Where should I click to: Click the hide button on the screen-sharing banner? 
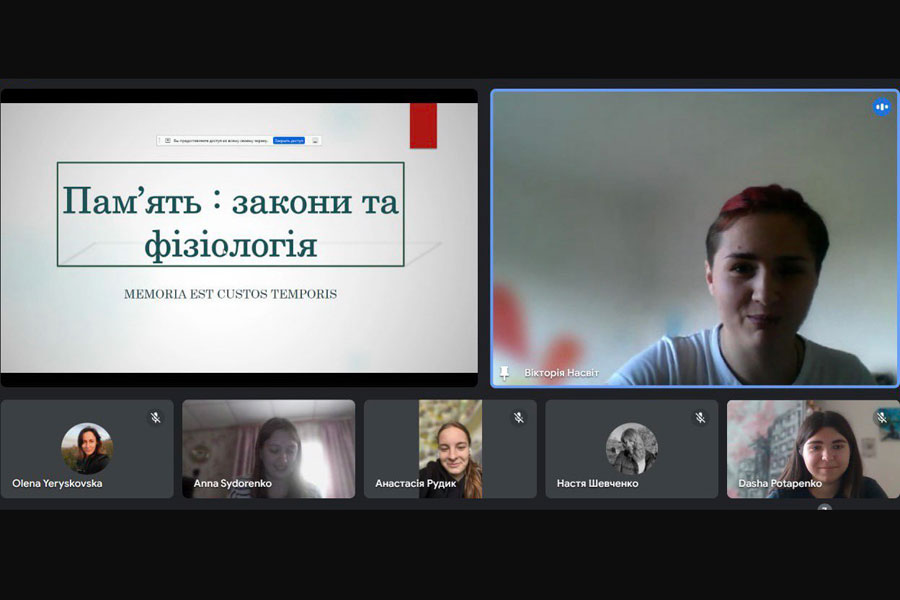(315, 140)
